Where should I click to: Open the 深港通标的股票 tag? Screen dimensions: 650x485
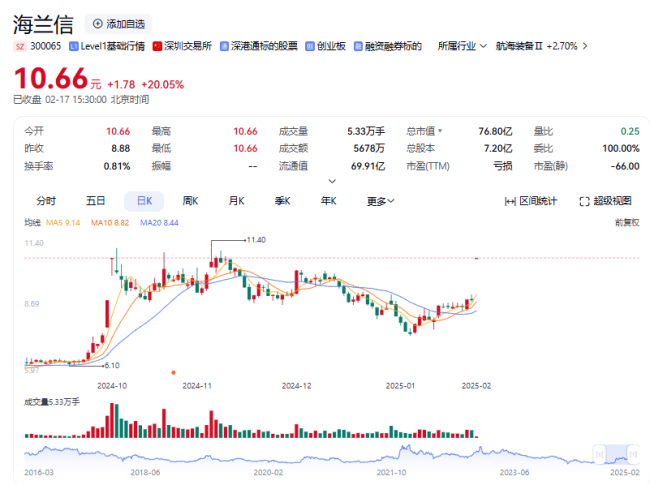tap(259, 46)
